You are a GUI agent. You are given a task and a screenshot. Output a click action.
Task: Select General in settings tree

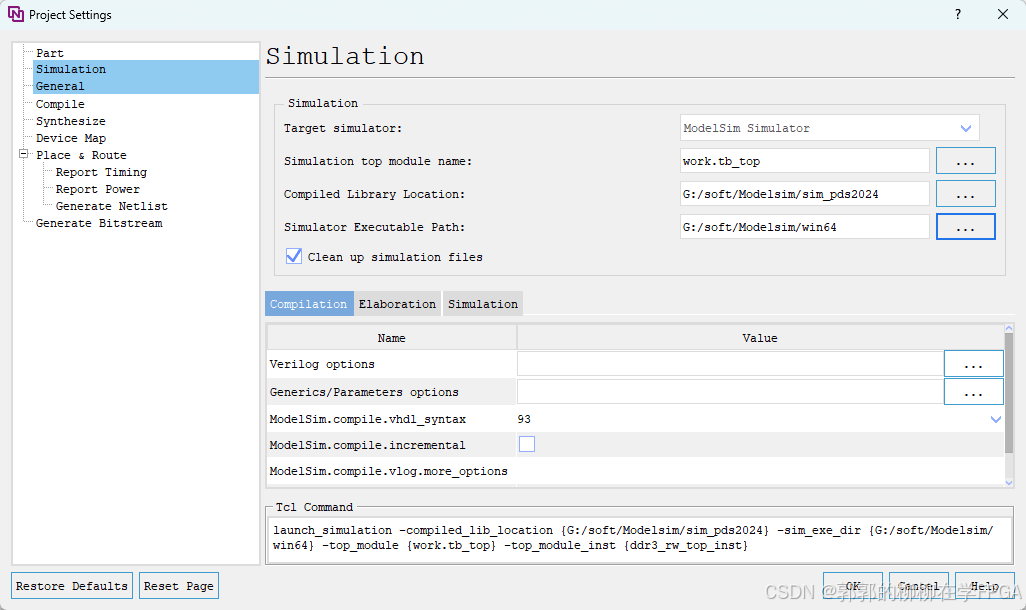pyautogui.click(x=60, y=86)
